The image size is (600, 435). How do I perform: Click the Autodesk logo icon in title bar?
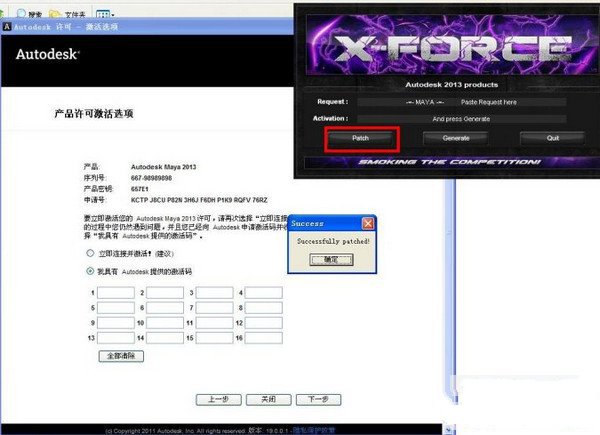(7, 27)
